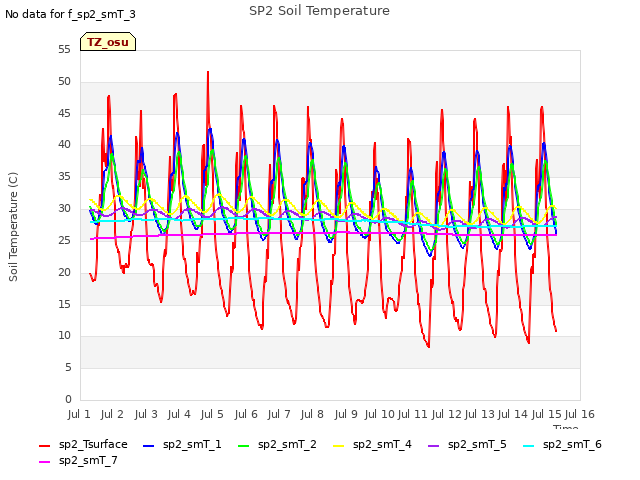Click the Jul 9 x-axis tick label
Screen dimensions: 640x480
[x=346, y=414]
